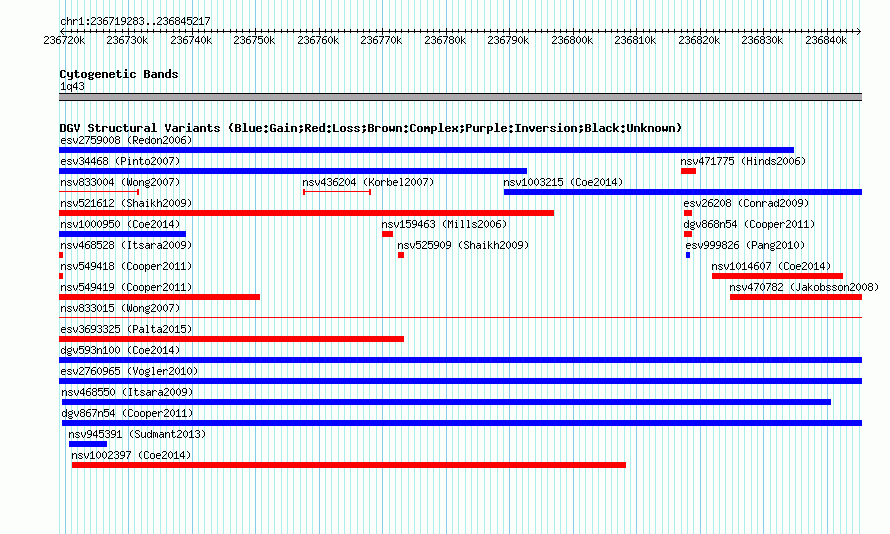
Task: Click the nsv521612 (Shaikh2009) red bar
Action: pyautogui.click(x=307, y=213)
